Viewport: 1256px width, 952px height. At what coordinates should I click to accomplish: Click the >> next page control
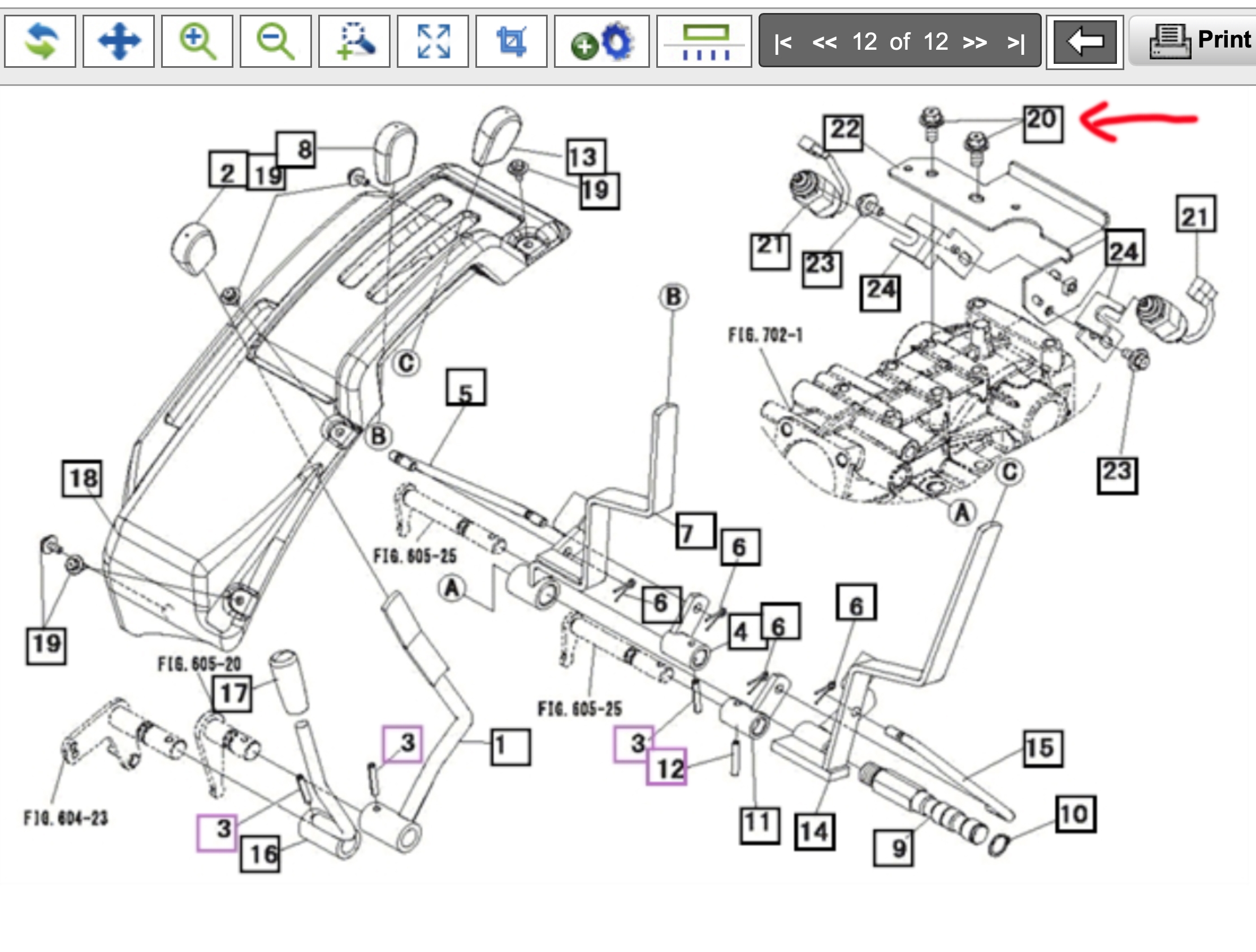click(x=975, y=42)
